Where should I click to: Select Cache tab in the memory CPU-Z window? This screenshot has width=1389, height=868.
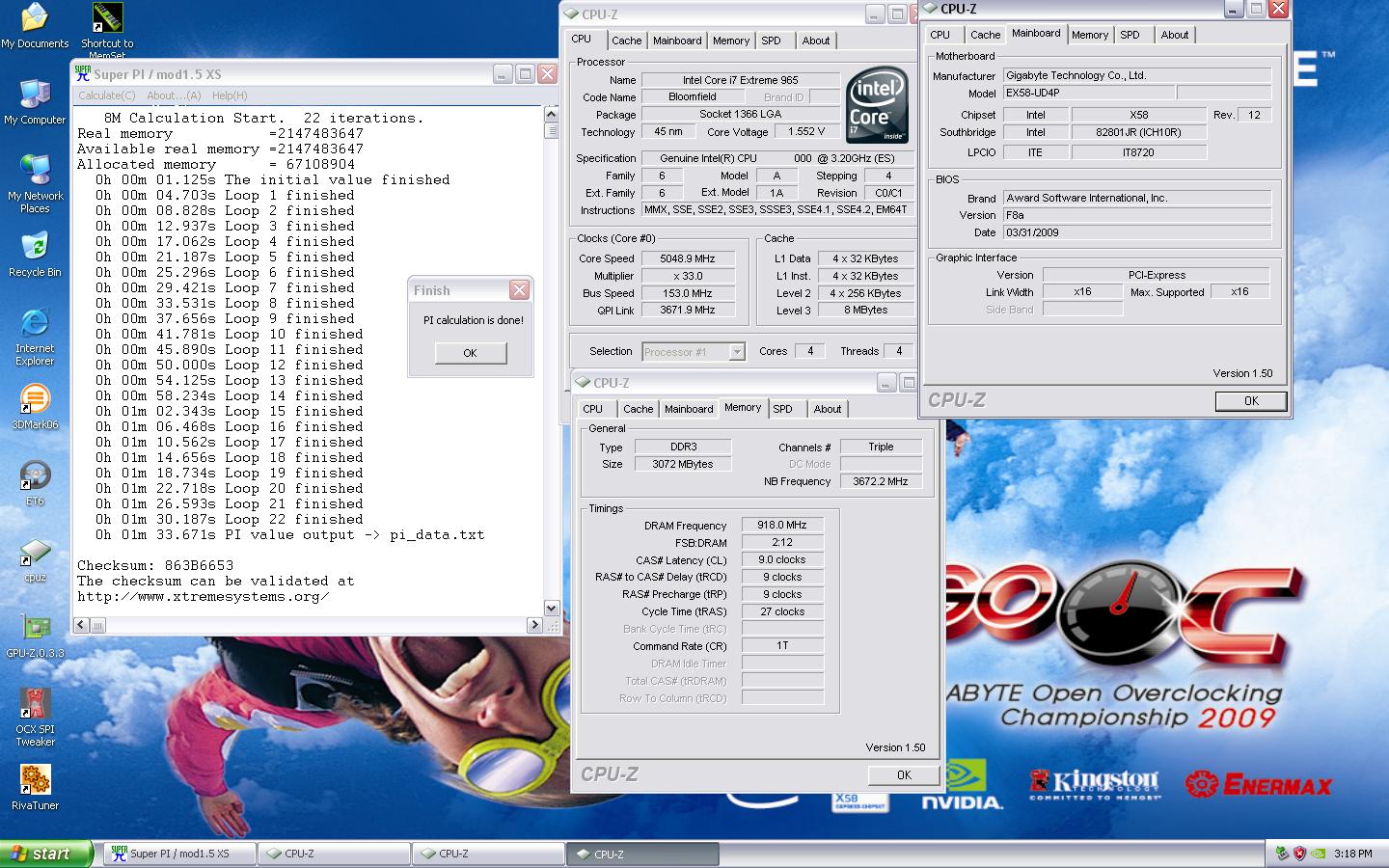click(x=638, y=409)
